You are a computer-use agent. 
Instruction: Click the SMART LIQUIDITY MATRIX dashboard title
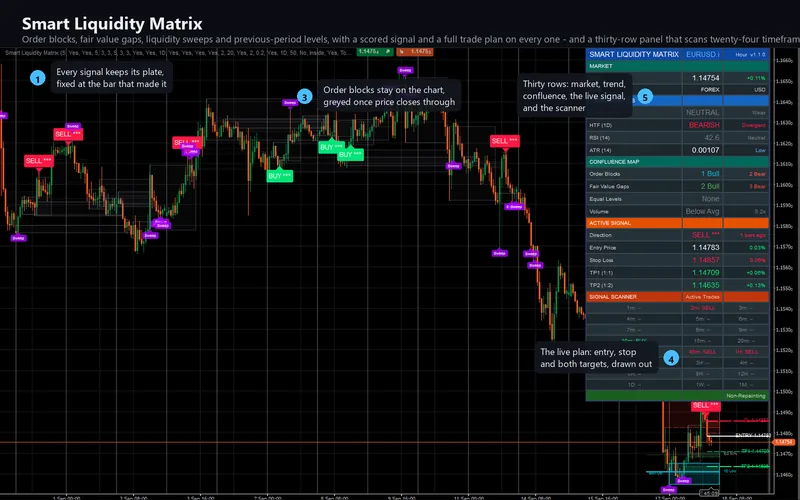pyautogui.click(x=634, y=54)
